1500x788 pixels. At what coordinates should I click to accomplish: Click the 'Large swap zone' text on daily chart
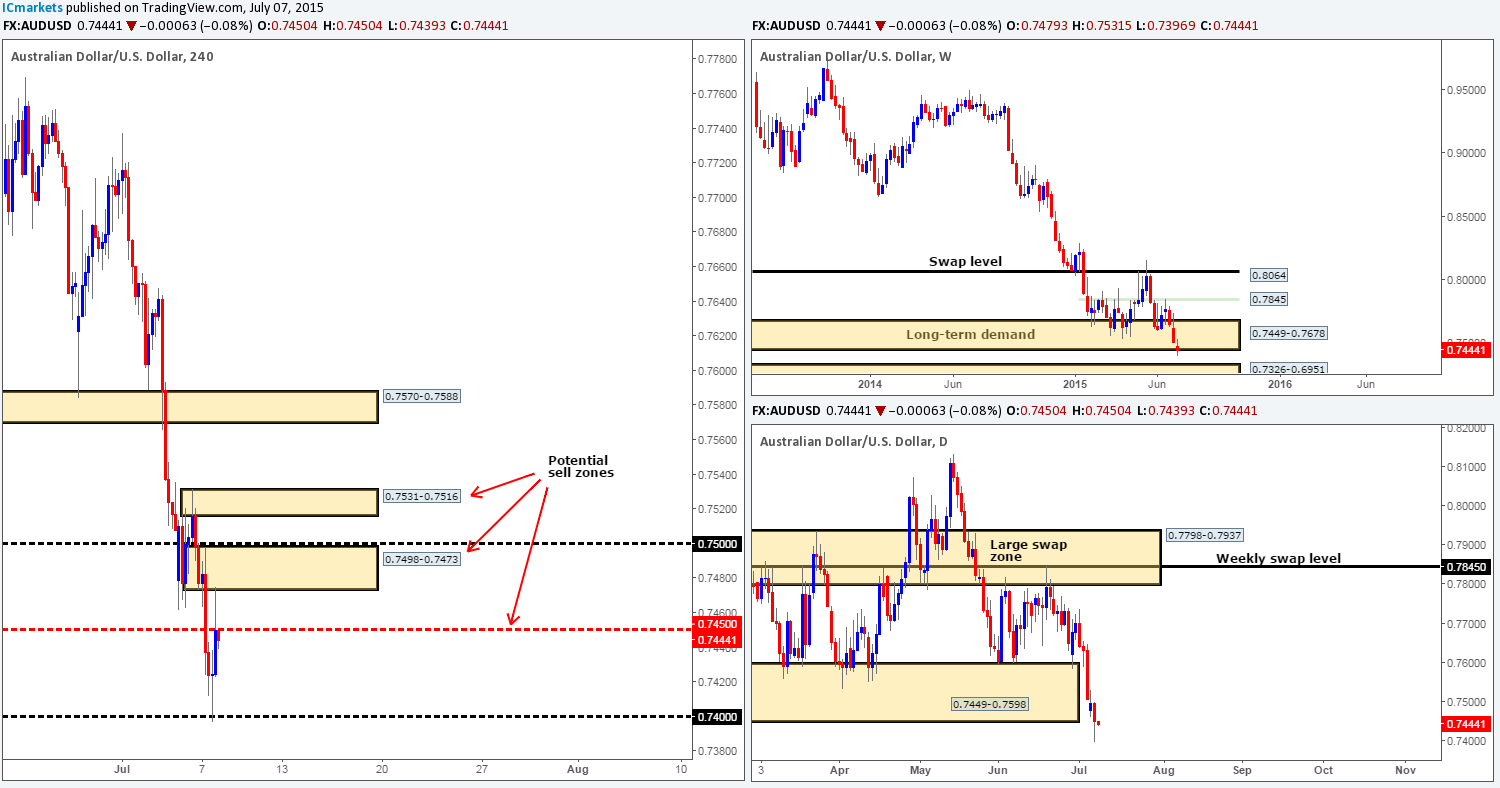click(x=1028, y=551)
